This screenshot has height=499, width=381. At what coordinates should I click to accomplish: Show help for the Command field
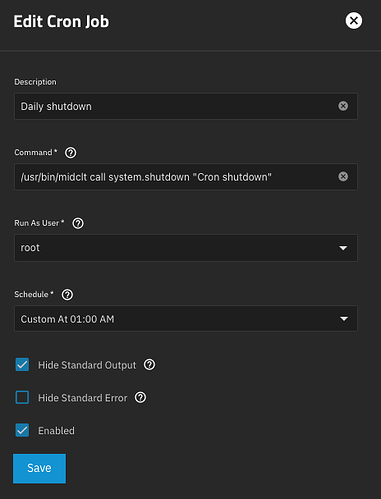pos(70,153)
